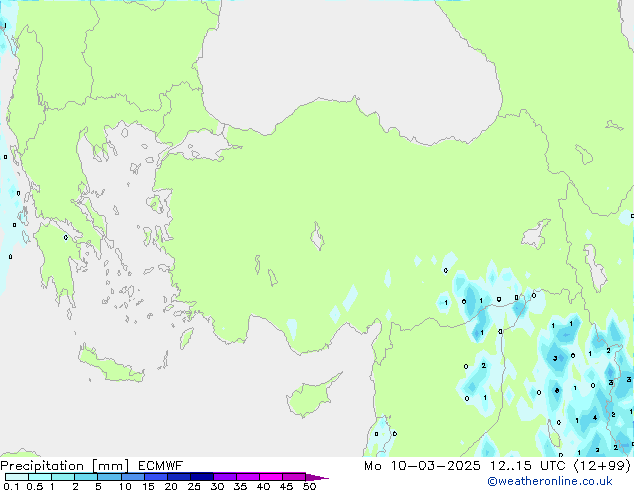Screen dimensions: 634x490
Task: Click the 40–45 mm magenta legend swatch
Action: pyautogui.click(x=271, y=477)
